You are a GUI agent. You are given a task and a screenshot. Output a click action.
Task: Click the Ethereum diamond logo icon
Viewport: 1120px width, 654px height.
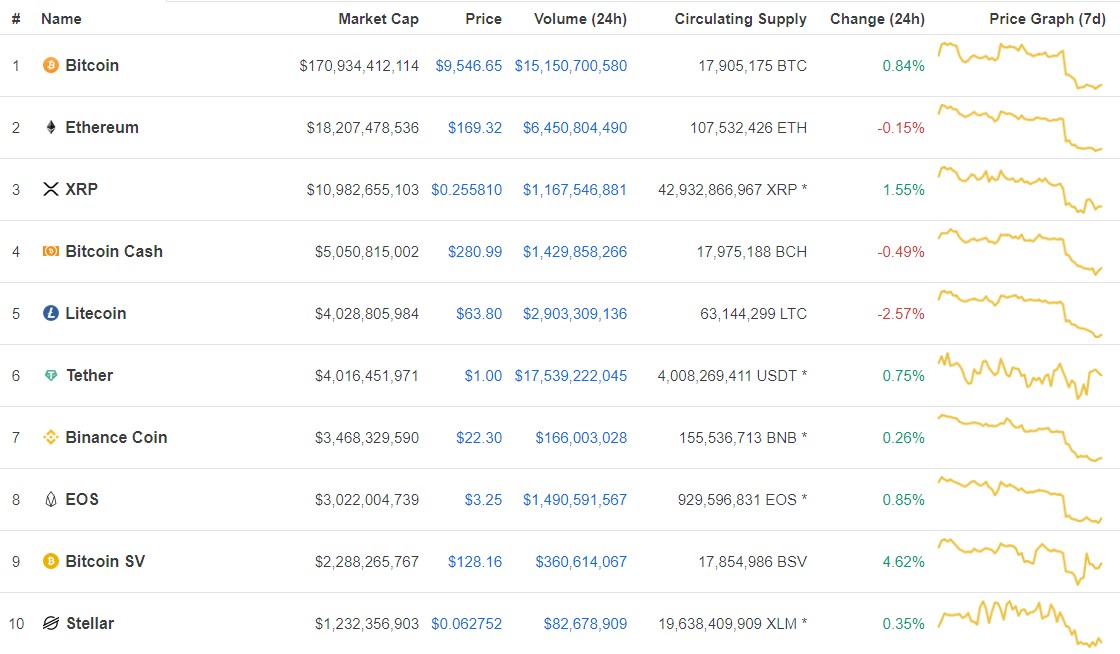50,127
